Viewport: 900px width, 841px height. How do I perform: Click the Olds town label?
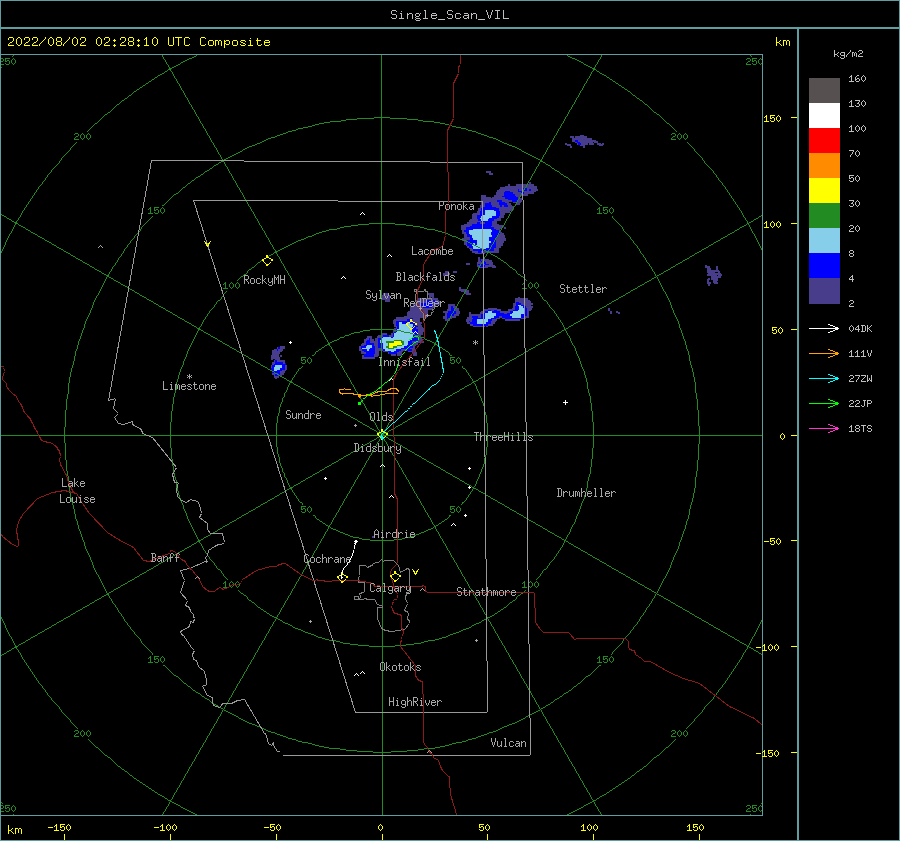381,417
